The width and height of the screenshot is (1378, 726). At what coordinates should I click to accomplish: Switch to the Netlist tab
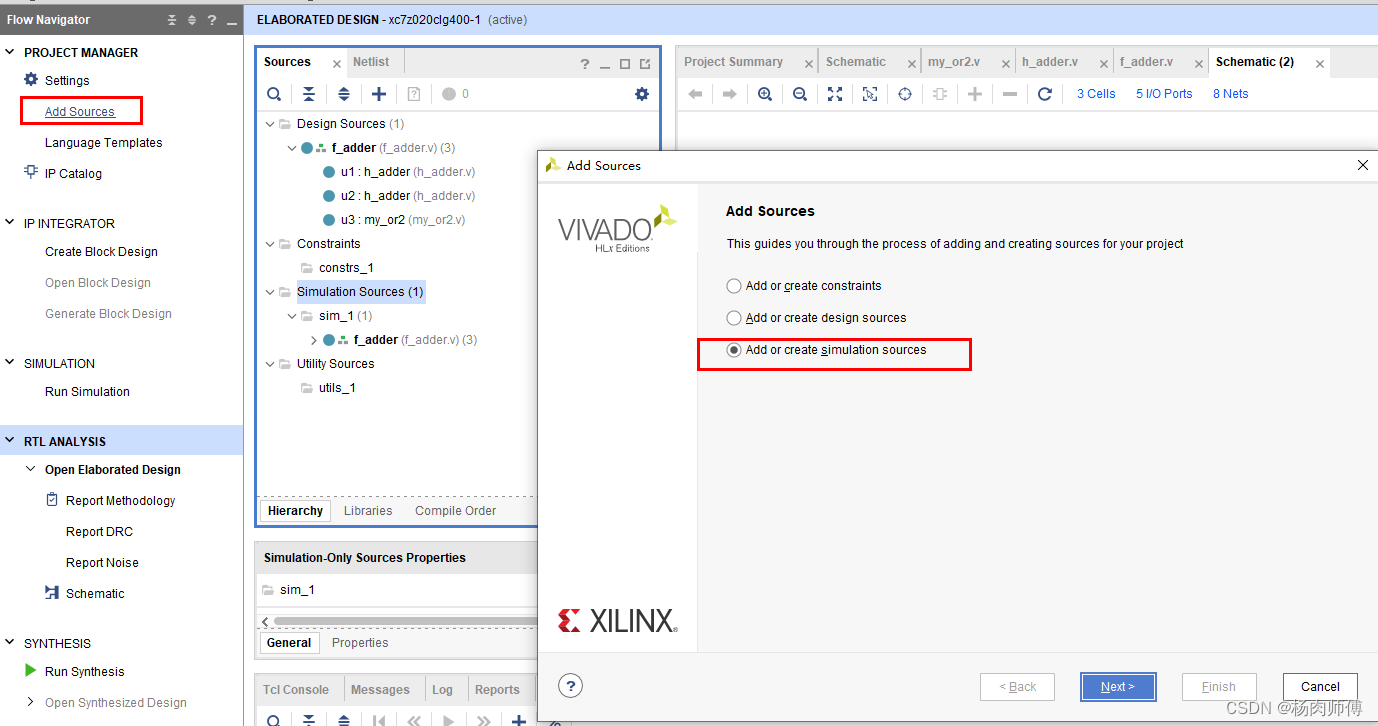(x=371, y=62)
